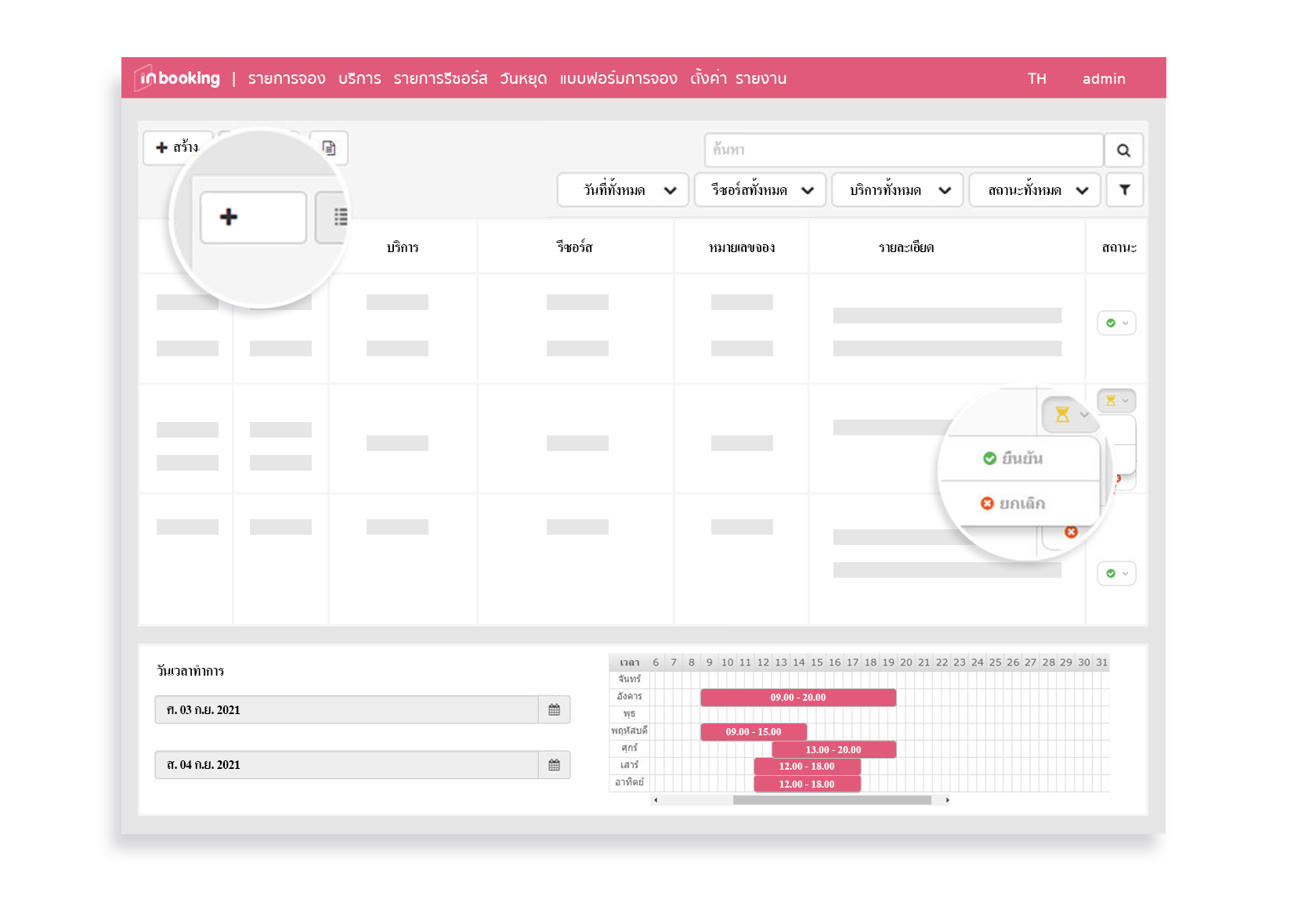
Task: Open the first row's green check status dropdown
Action: (1117, 323)
